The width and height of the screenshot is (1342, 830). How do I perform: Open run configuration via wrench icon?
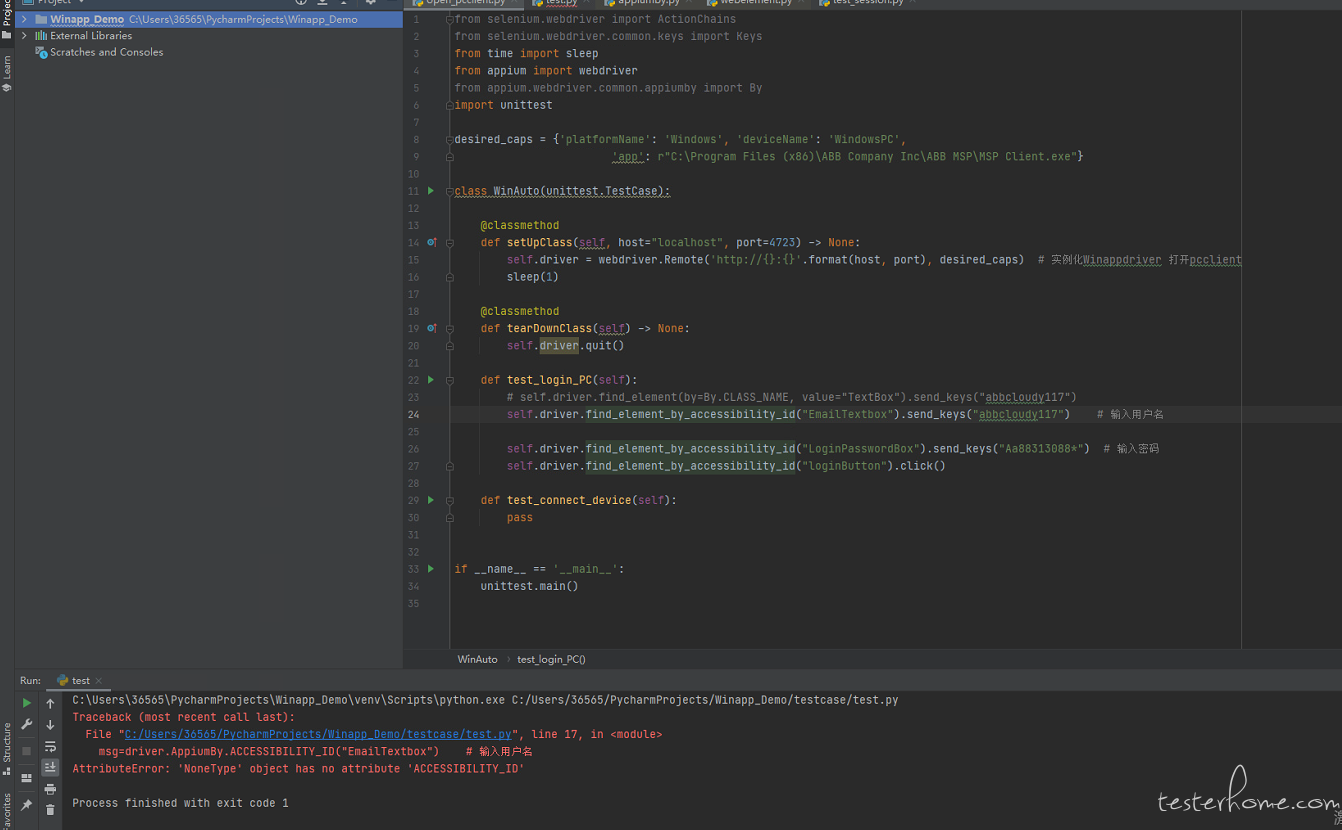point(27,725)
